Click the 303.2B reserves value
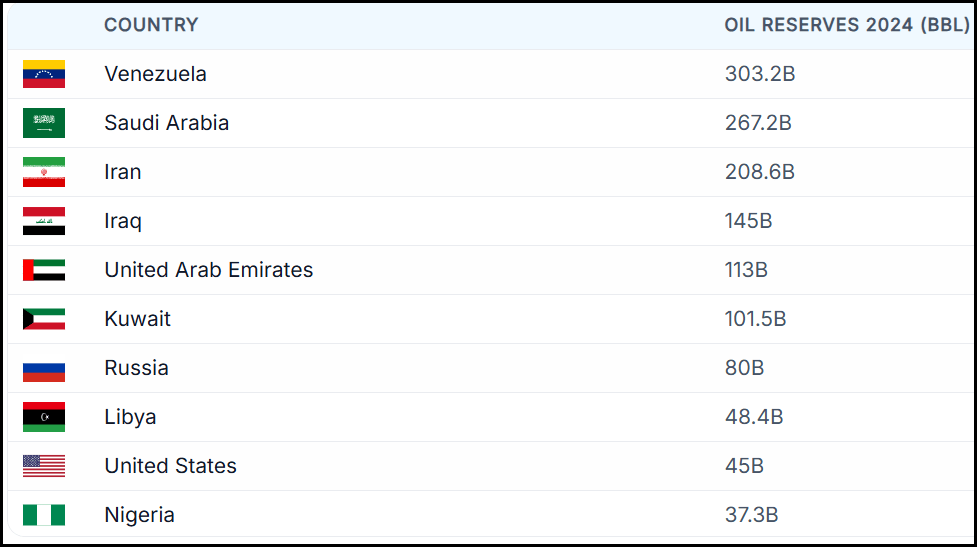This screenshot has width=977, height=547. pos(759,74)
